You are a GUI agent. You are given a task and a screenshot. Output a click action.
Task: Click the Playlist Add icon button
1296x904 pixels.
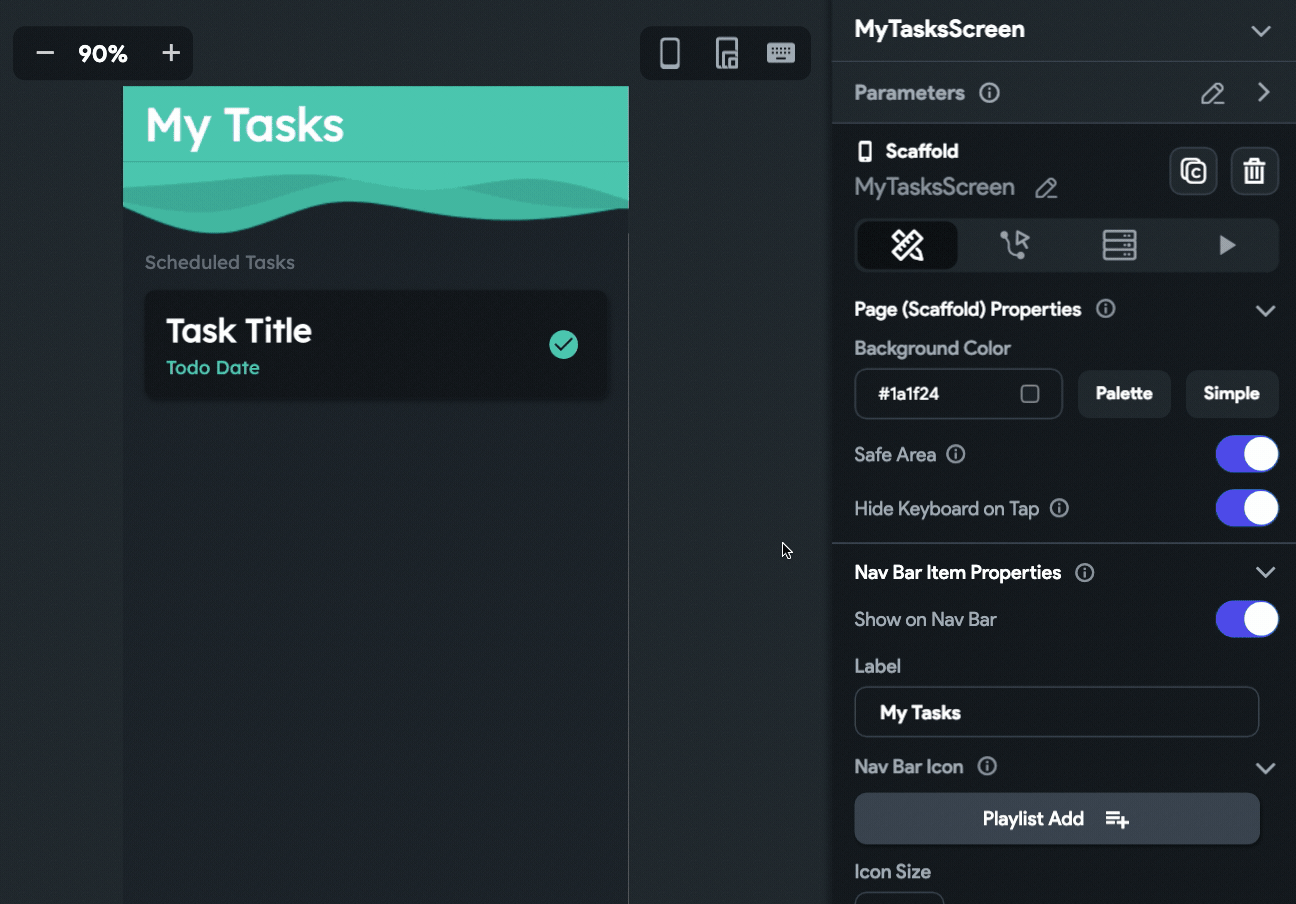[x=1056, y=819]
